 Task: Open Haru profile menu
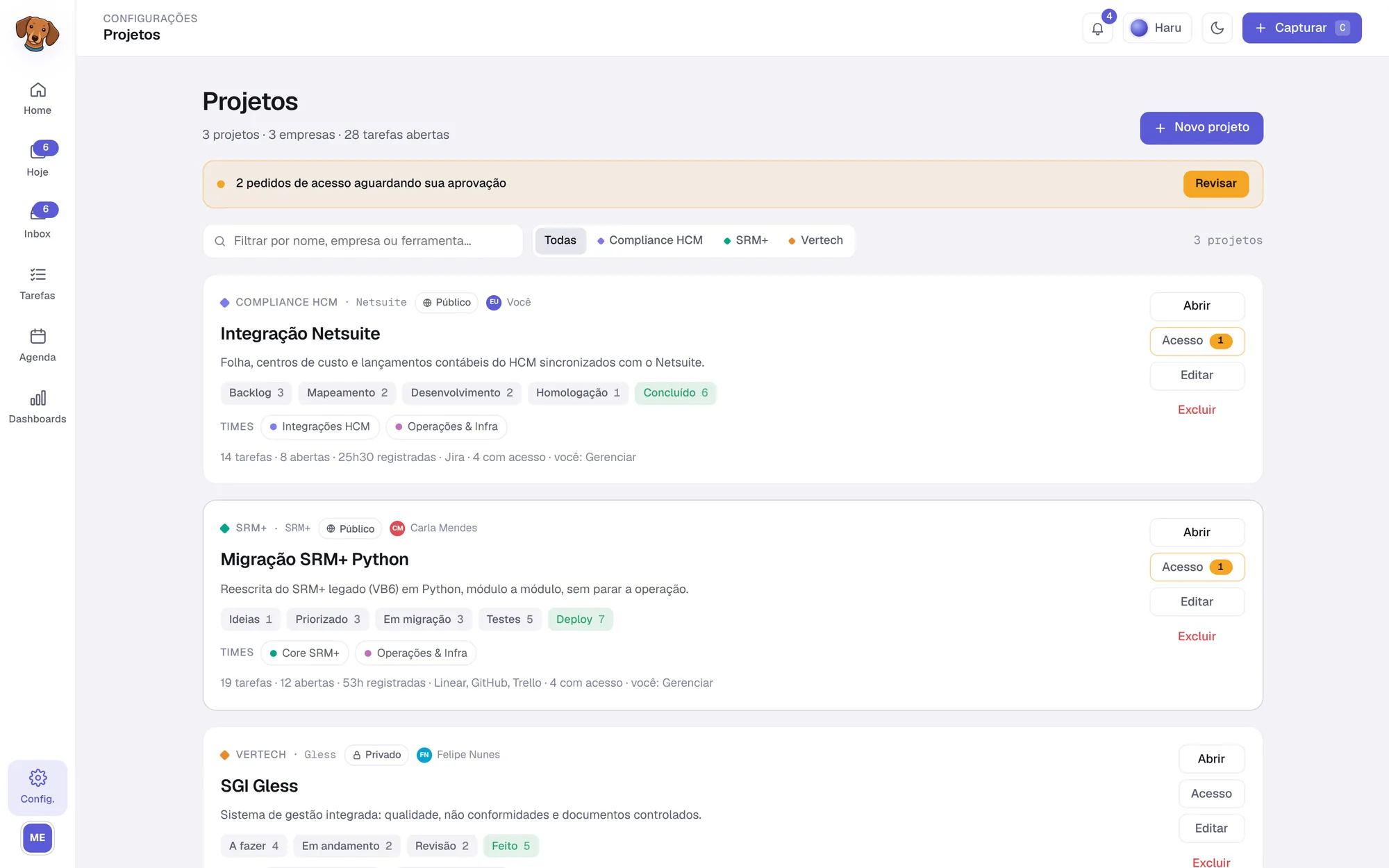click(1157, 28)
